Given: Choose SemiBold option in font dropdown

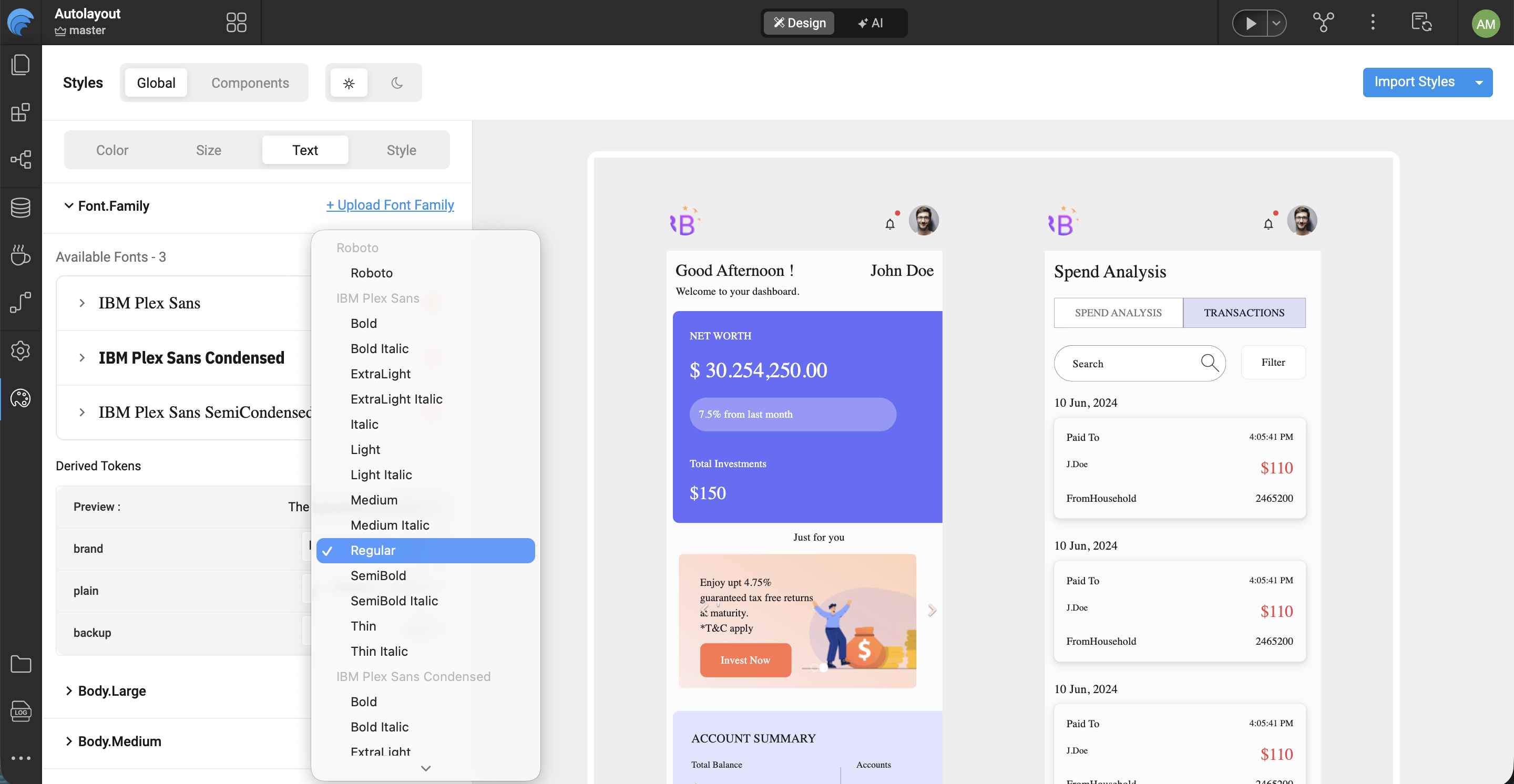Looking at the screenshot, I should click(x=425, y=575).
